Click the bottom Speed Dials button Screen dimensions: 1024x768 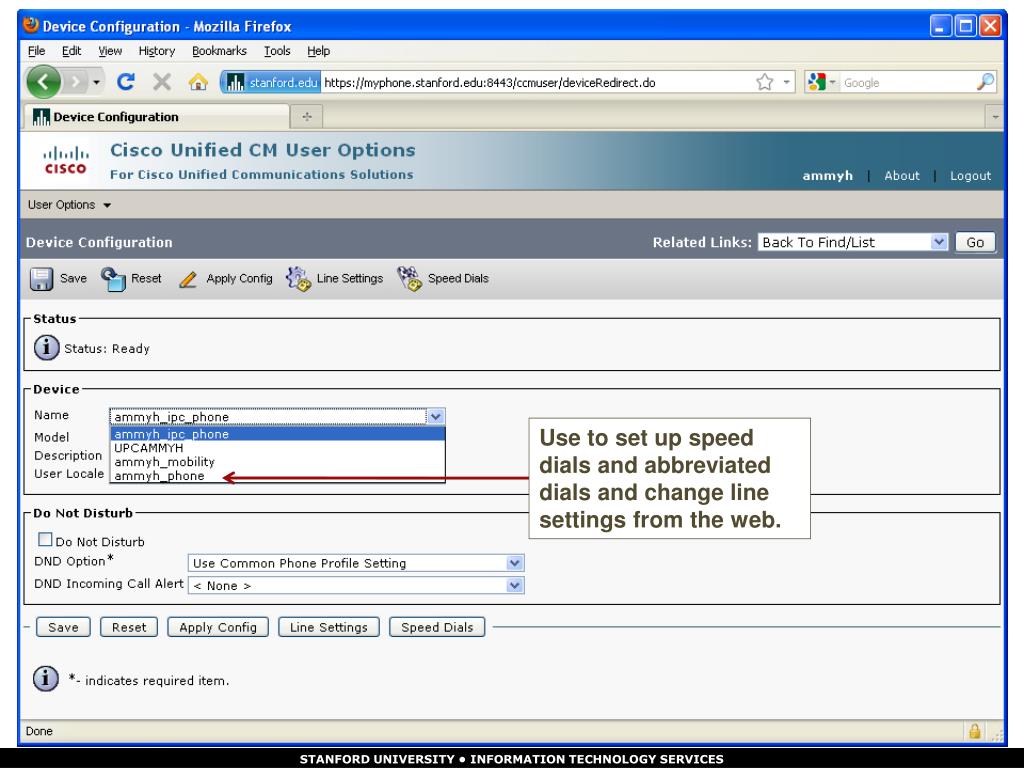tap(437, 627)
